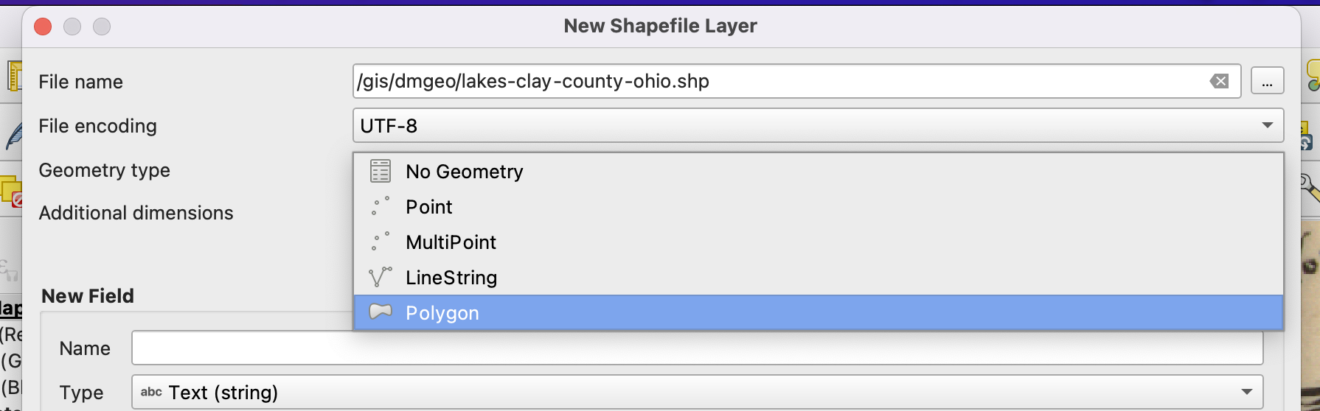Click the feather quill icon behind the dialog
The width and height of the screenshot is (1320, 411).
click(x=14, y=135)
